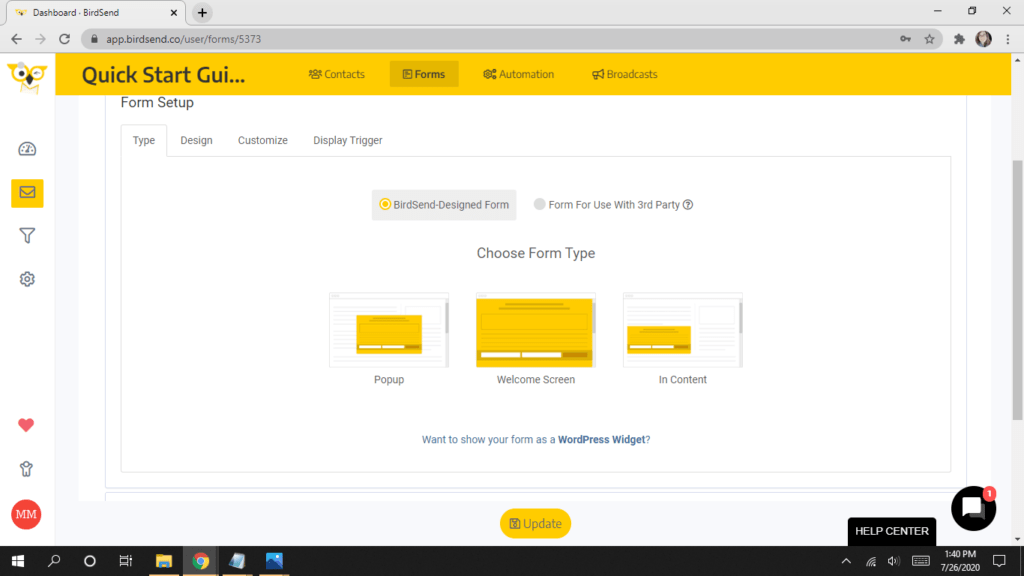Open the Windows Start menu
This screenshot has height=576, width=1024.
click(x=18, y=561)
